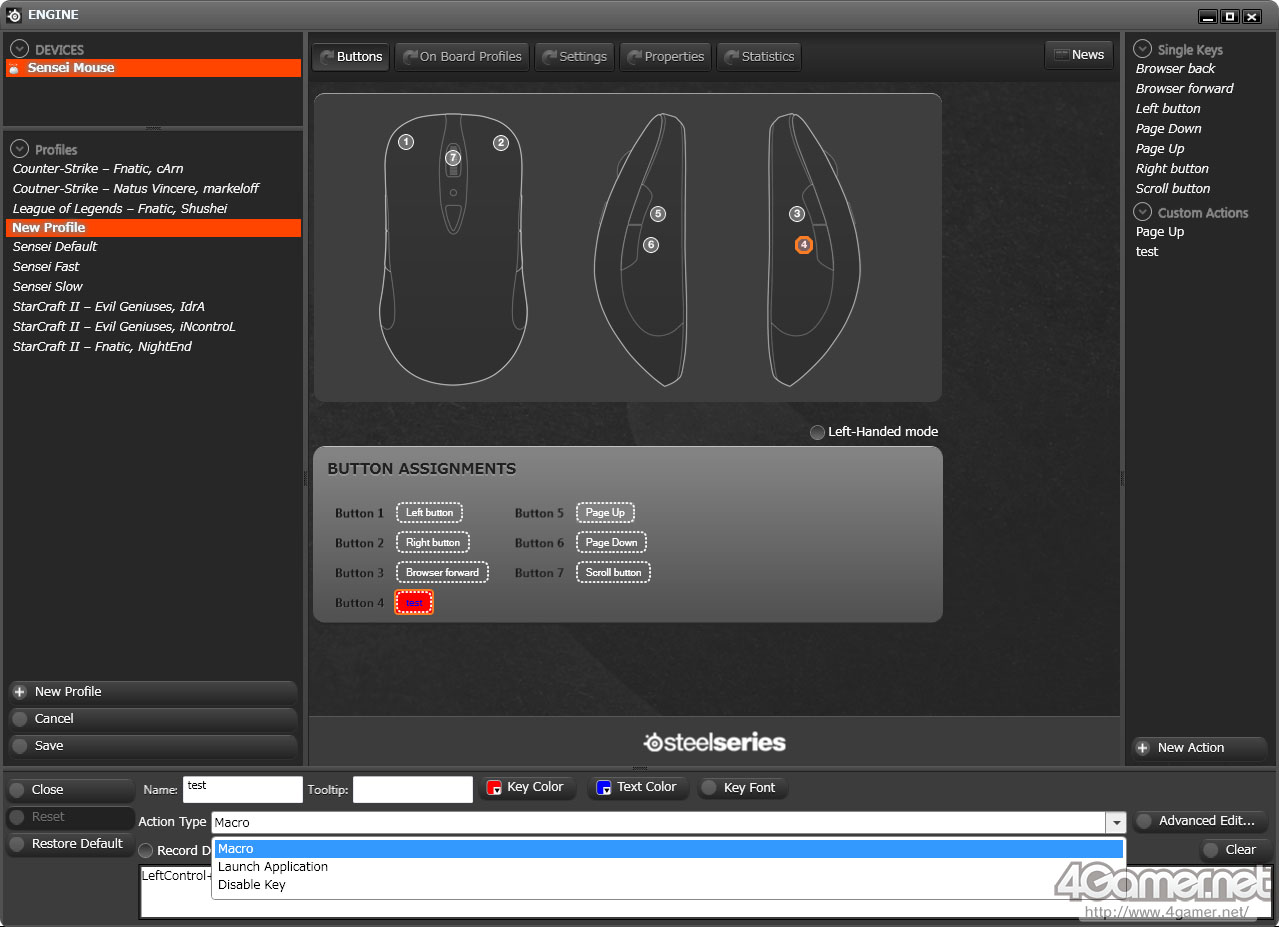Click the plus icon beside New Action

pos(1143,748)
